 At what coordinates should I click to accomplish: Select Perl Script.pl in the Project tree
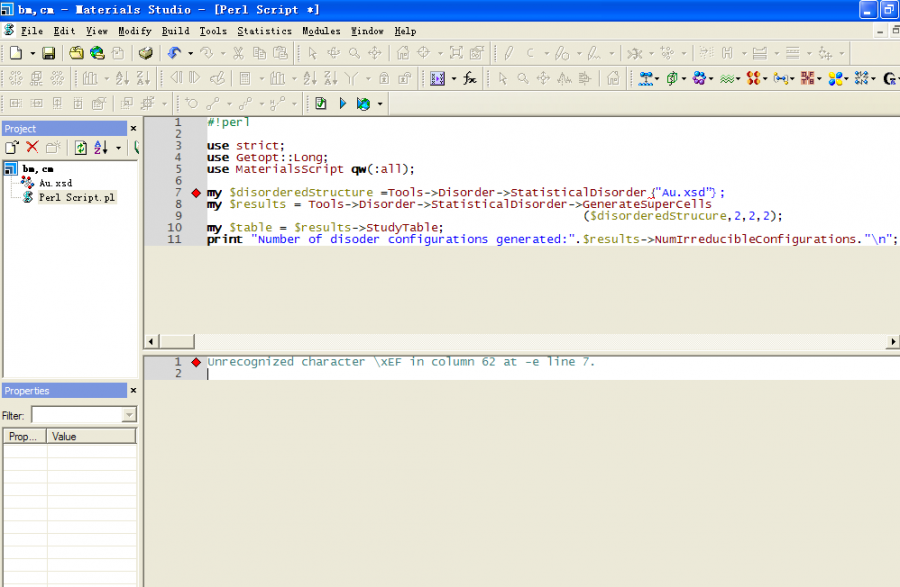77,197
